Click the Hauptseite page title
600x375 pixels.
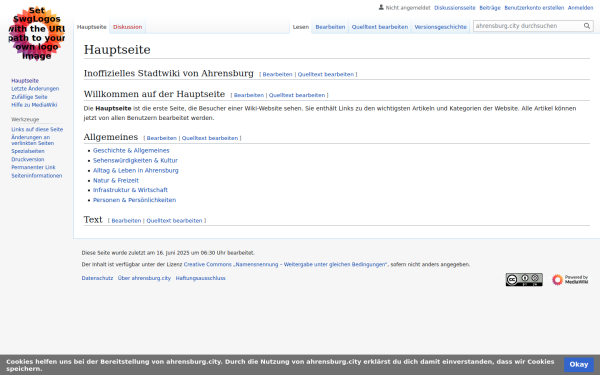pyautogui.click(x=117, y=50)
